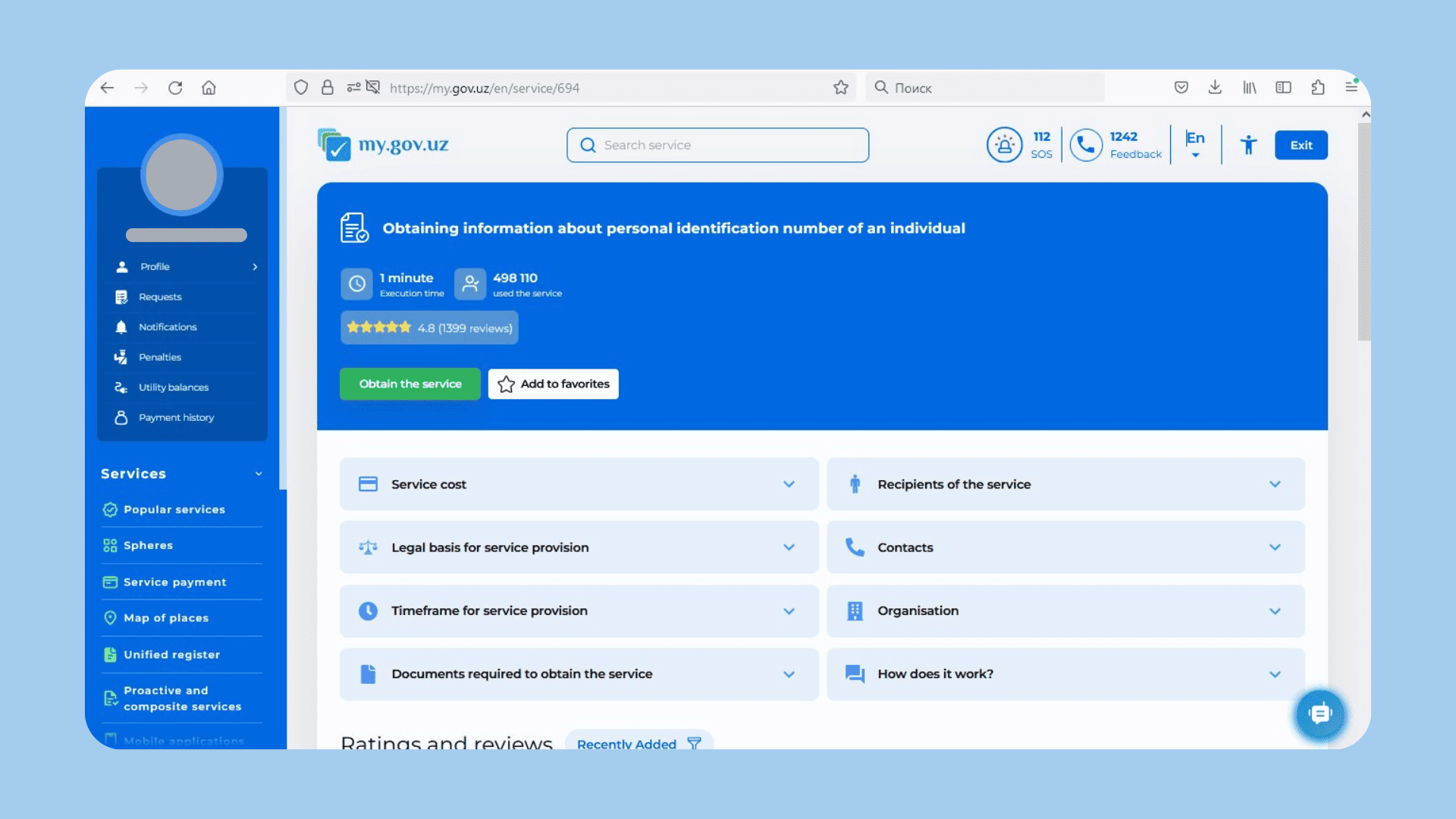Screen dimensions: 1456x819
Task: Open browser downloads icon
Action: click(x=1215, y=88)
